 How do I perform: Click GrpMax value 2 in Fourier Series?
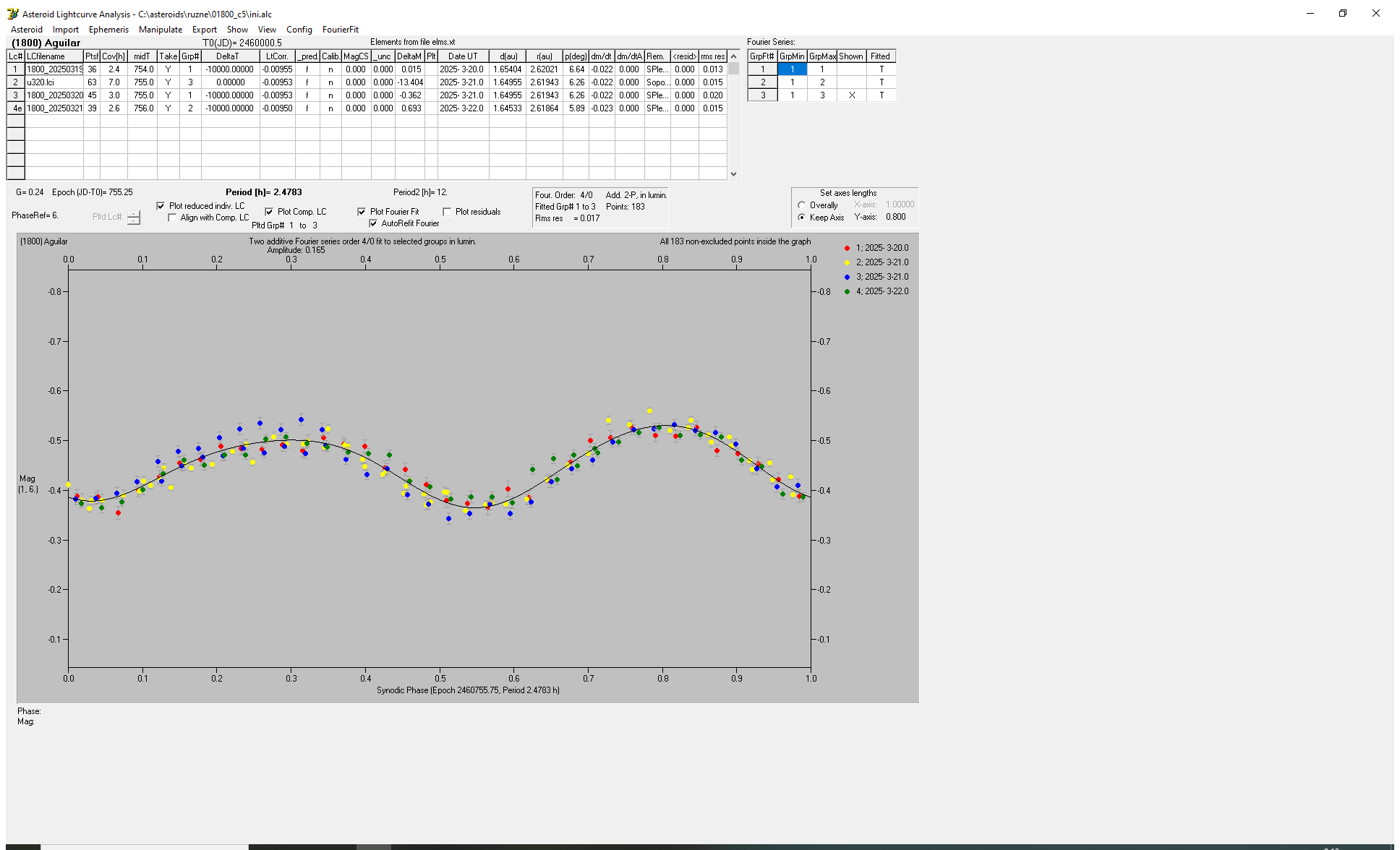coord(822,82)
